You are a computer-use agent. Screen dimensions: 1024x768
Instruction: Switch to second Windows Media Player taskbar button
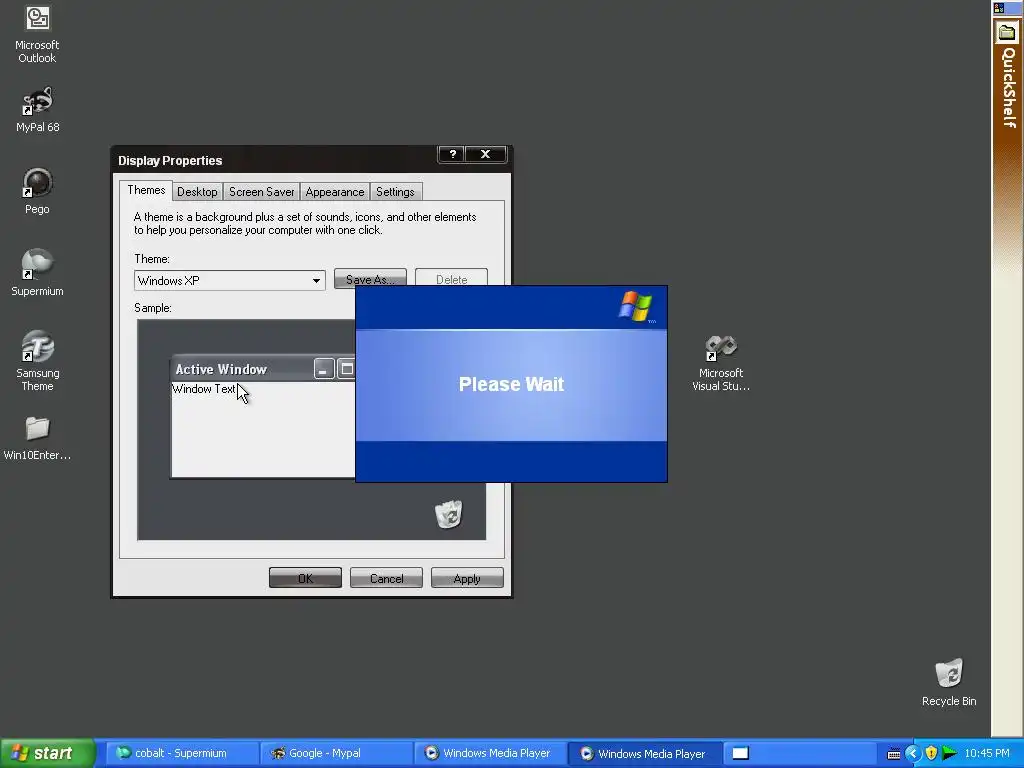(x=645, y=753)
